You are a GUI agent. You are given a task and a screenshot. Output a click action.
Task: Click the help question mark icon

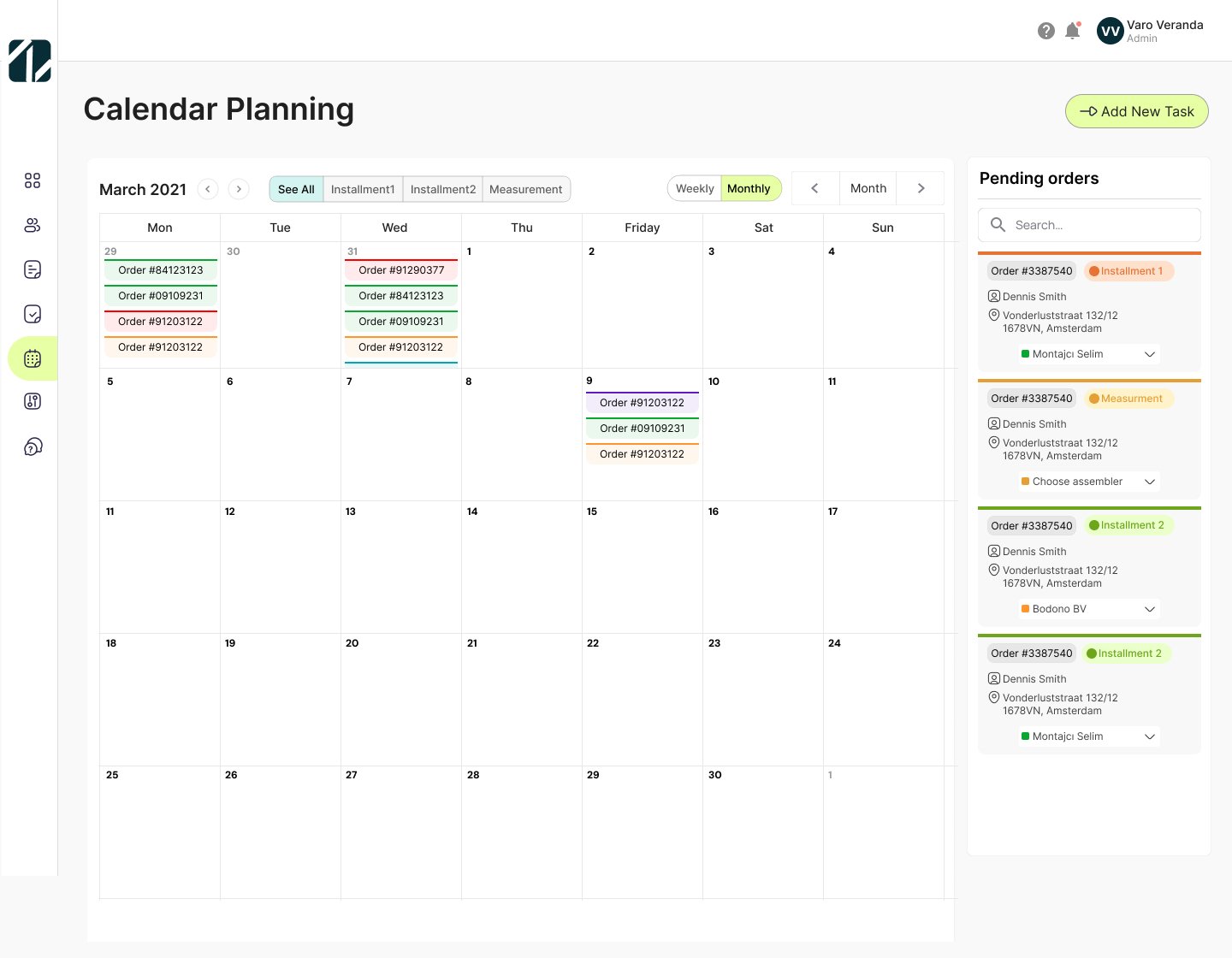[x=1045, y=31]
